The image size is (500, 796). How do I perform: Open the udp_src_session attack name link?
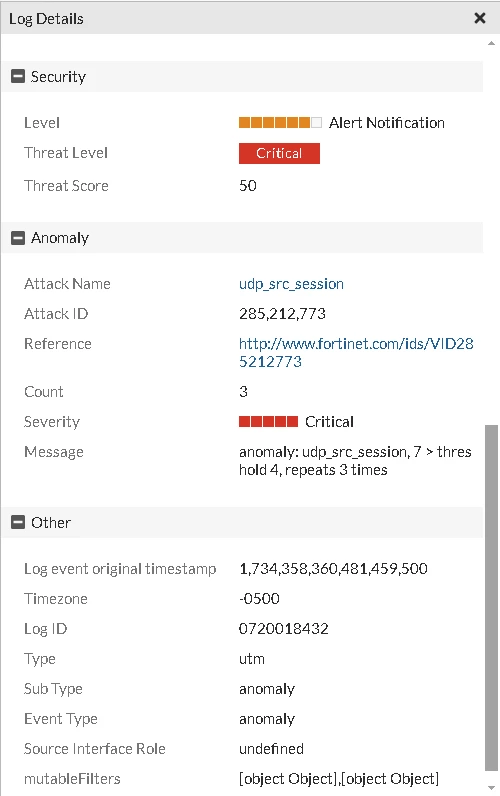[291, 284]
